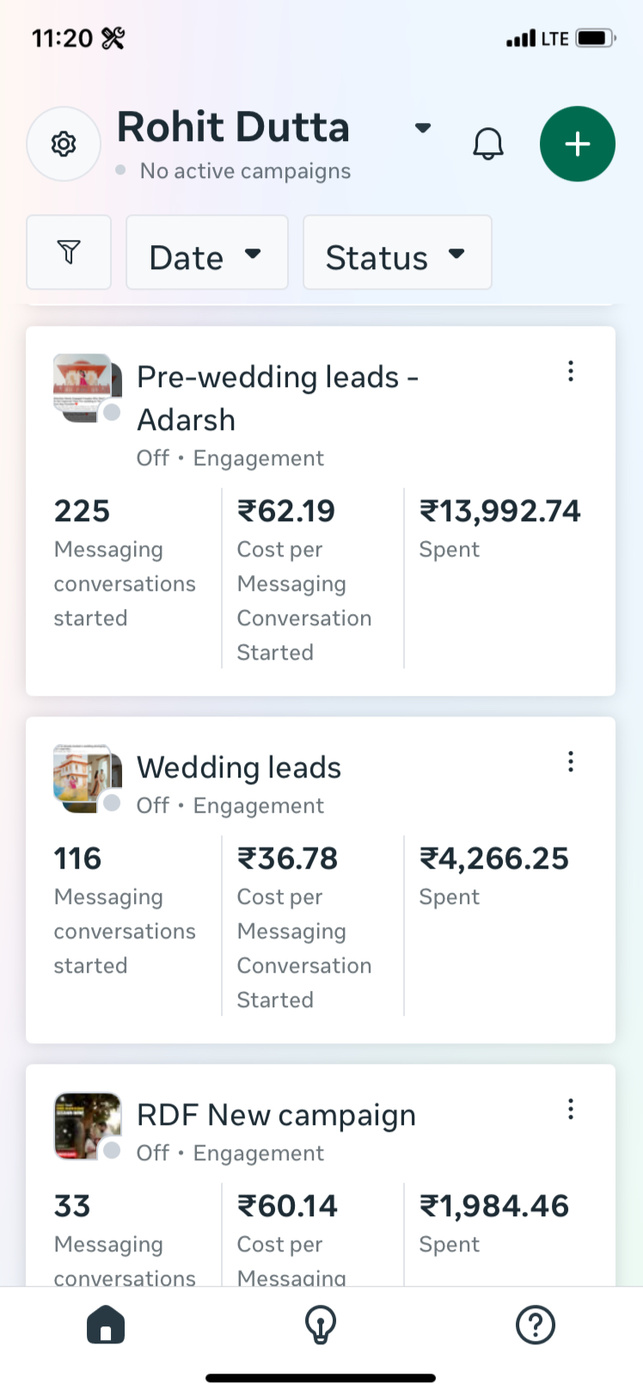643x1396 pixels.
Task: Expand the Status filter dropdown
Action: [397, 254]
